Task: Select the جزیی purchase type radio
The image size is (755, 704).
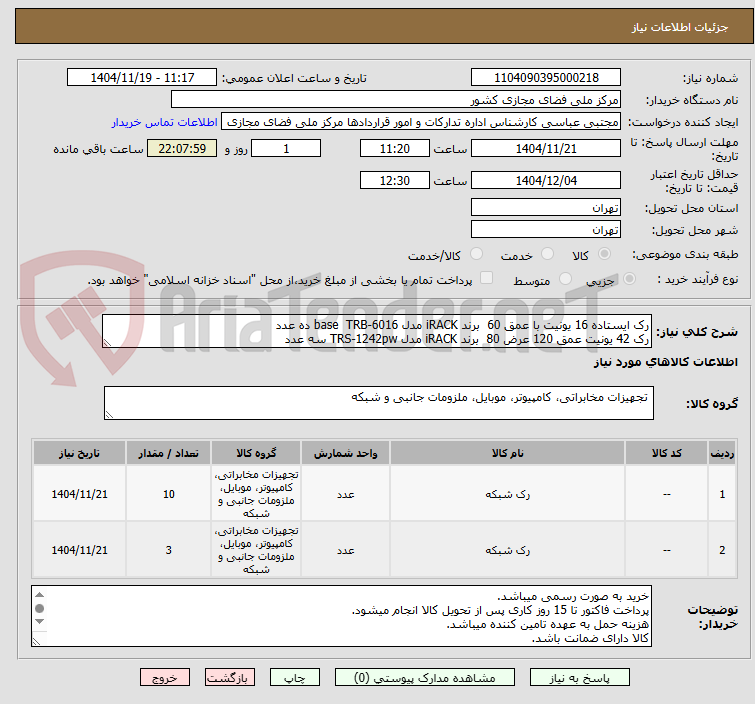Action: tap(629, 278)
